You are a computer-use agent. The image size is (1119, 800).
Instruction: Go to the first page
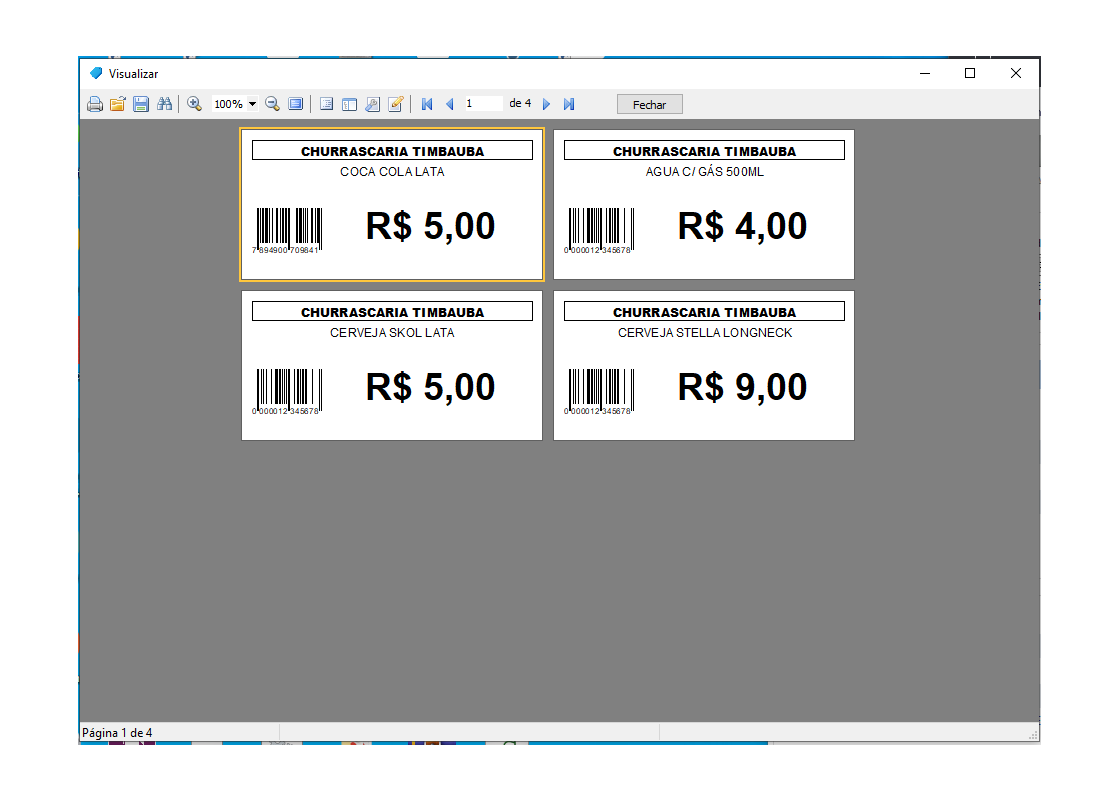(x=427, y=104)
